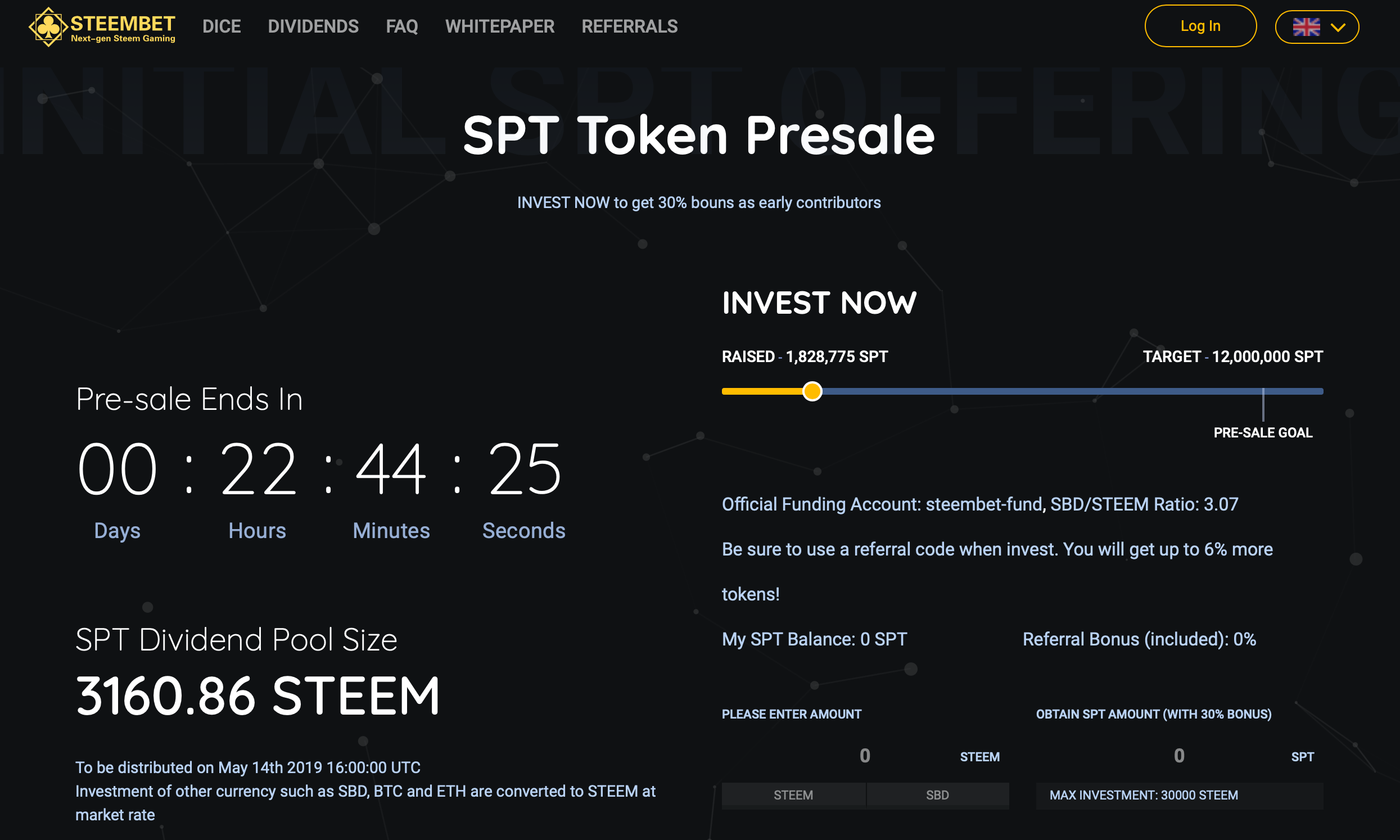Expand the language dropdown chevron

coord(1338,27)
